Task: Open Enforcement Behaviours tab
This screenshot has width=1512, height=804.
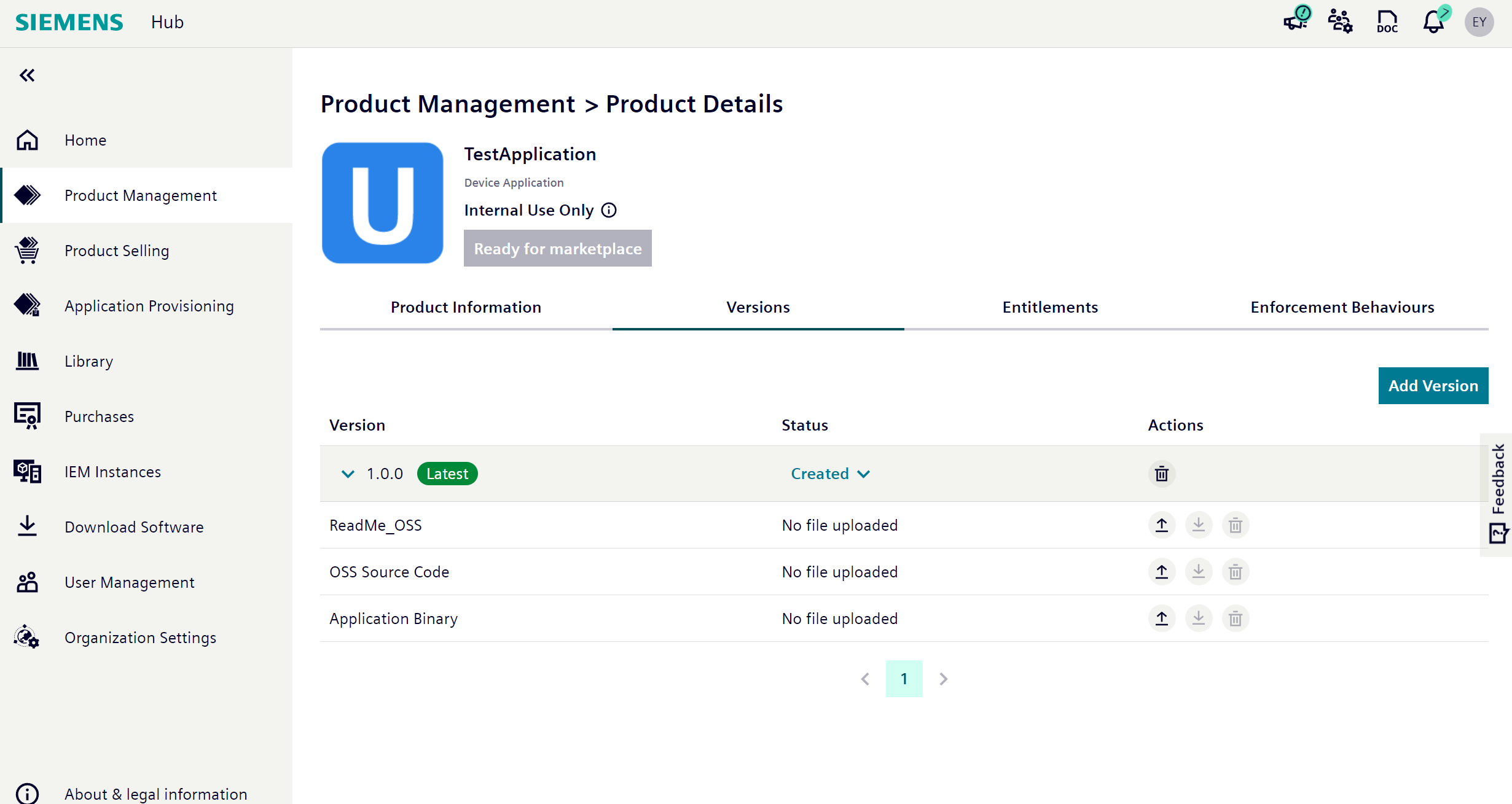Action: [x=1342, y=307]
